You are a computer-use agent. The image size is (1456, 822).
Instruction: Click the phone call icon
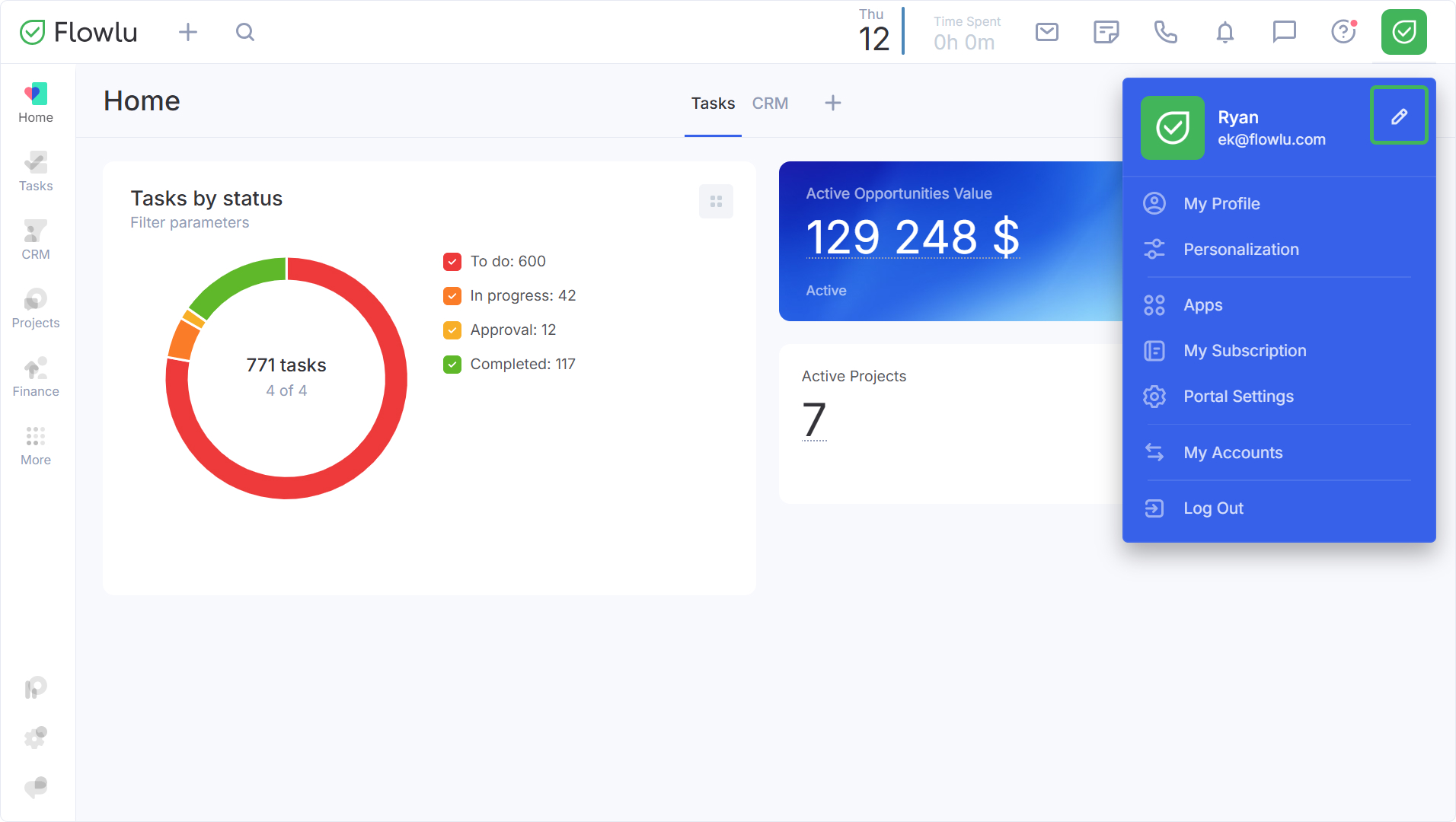[1165, 32]
